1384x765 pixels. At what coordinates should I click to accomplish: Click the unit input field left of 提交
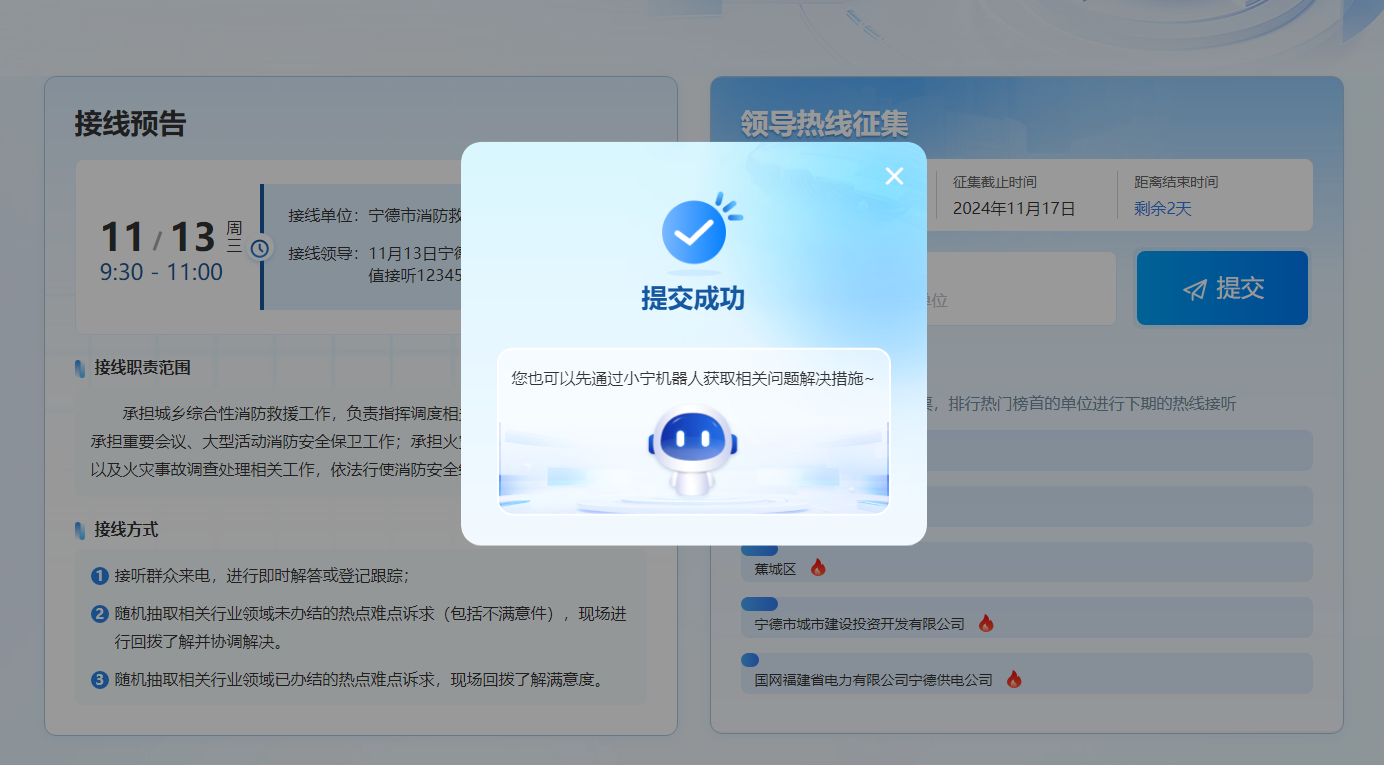pos(1020,289)
